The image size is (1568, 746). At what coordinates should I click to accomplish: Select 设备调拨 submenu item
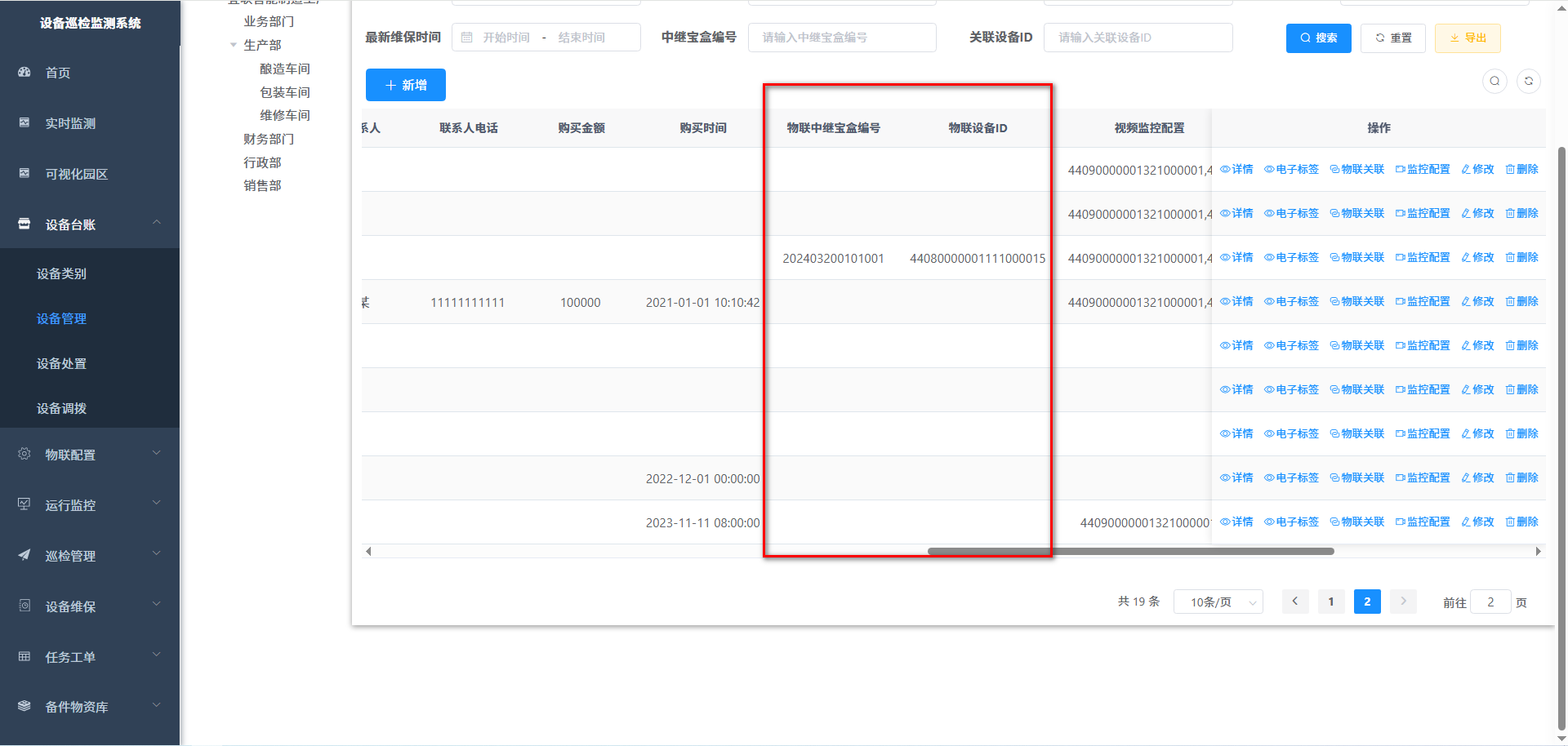point(61,409)
